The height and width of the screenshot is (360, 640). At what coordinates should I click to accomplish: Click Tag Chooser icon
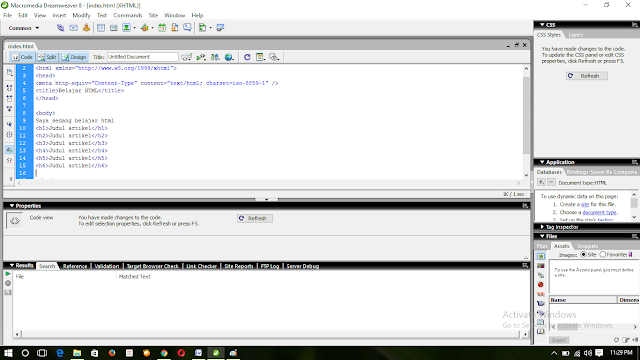[220, 28]
